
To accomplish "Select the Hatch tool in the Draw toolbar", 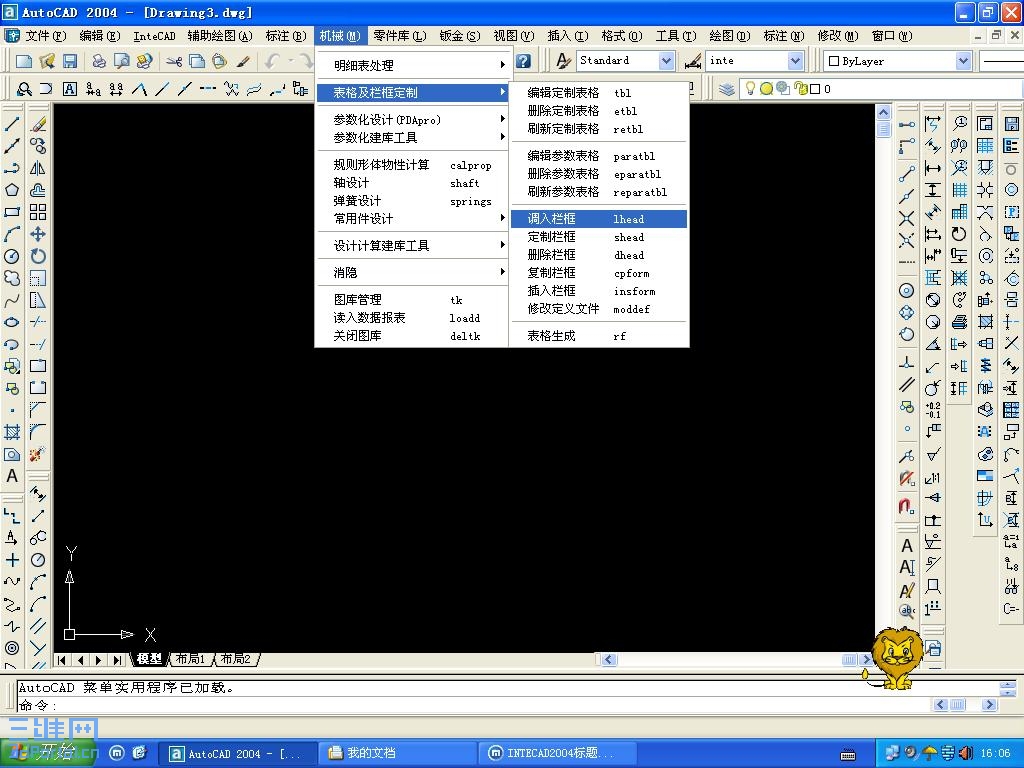I will pos(12,432).
